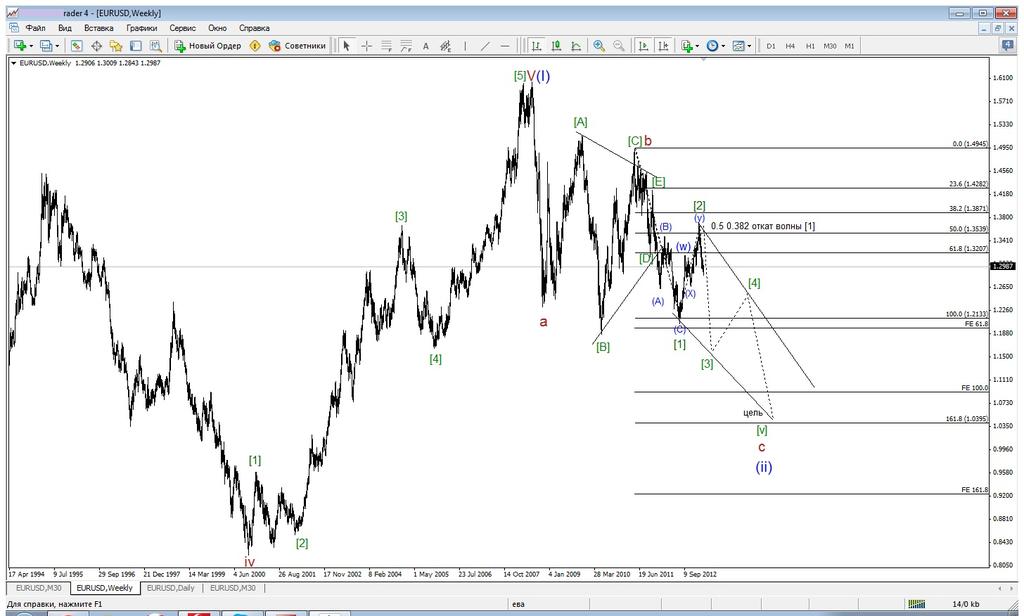Click the connection status bars icon
Viewport: 1024px width, 616px height.
(x=917, y=604)
